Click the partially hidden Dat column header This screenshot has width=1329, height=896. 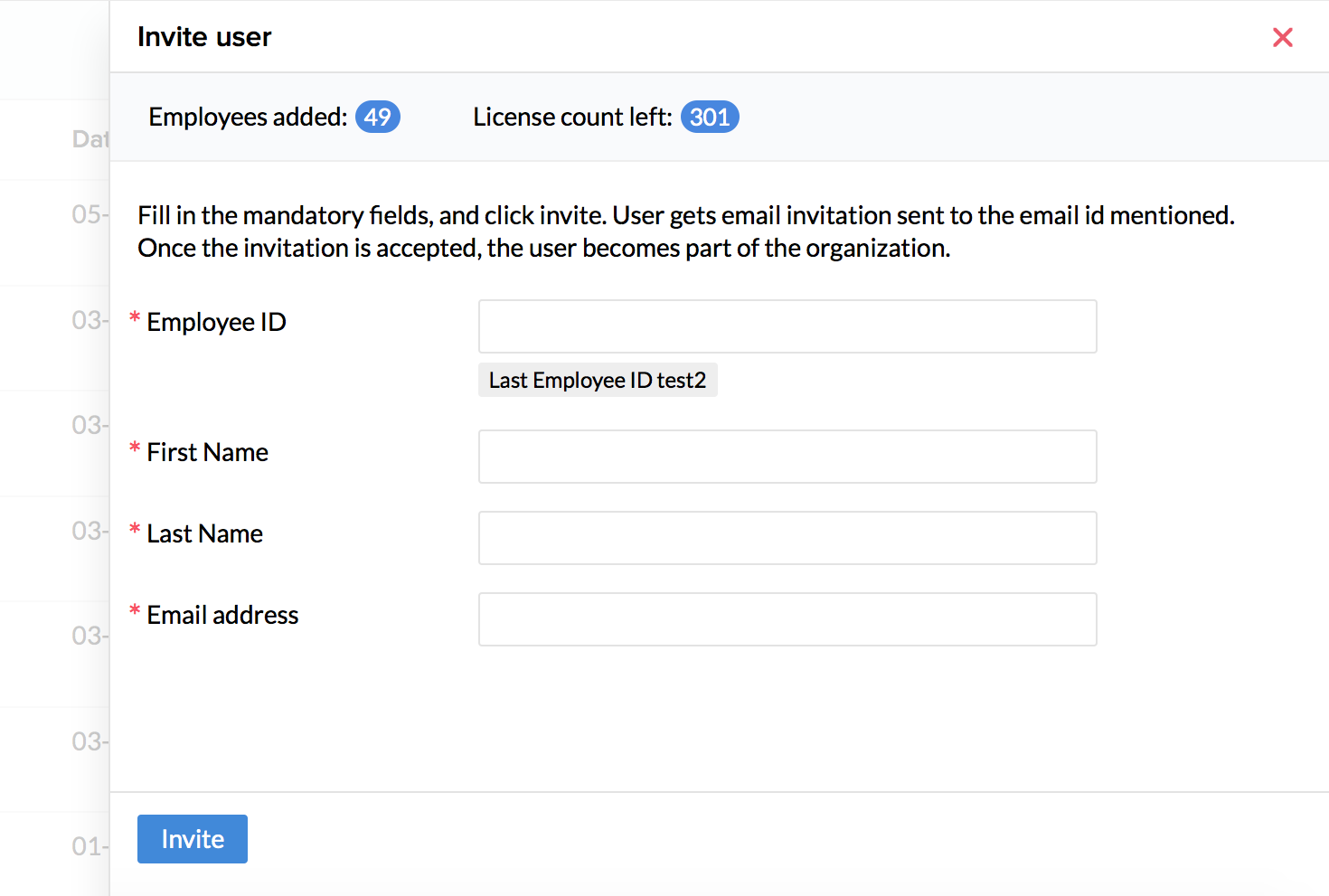coord(90,139)
